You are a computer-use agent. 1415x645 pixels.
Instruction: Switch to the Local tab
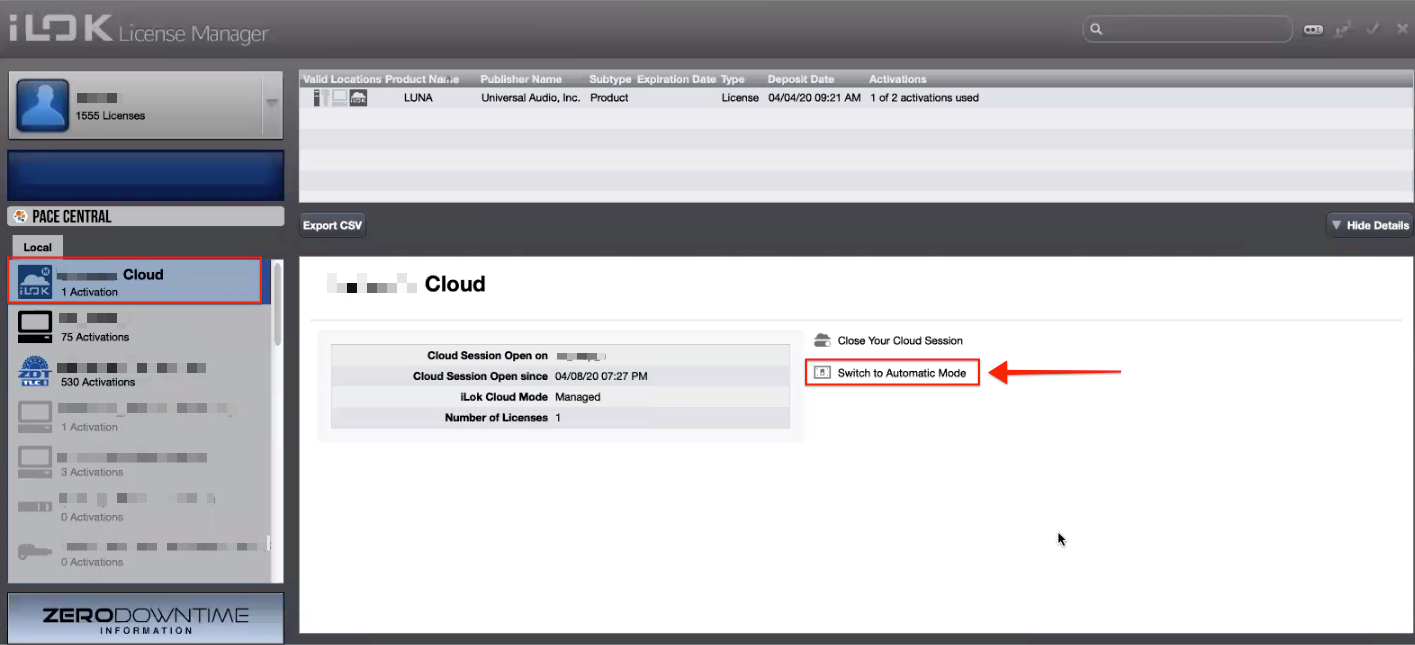point(38,247)
